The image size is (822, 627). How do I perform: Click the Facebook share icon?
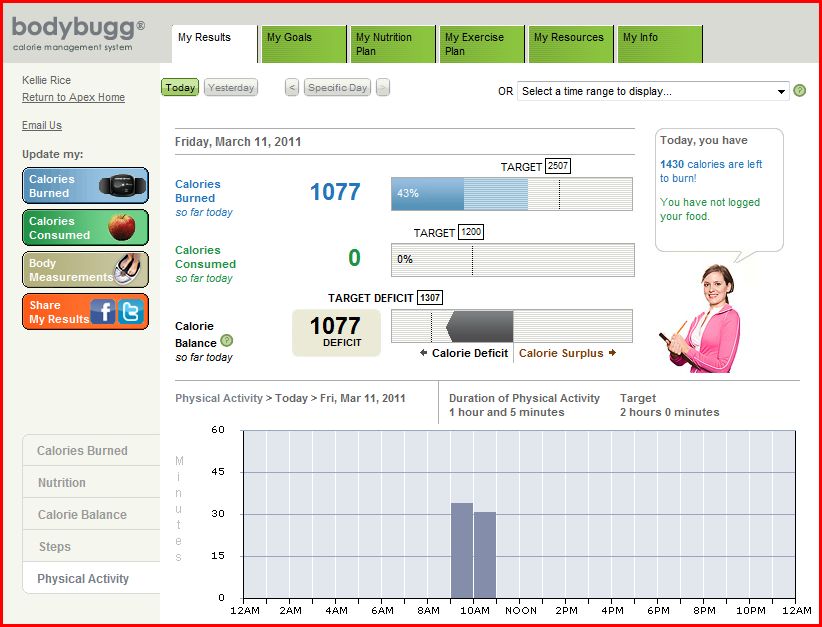pyautogui.click(x=103, y=312)
